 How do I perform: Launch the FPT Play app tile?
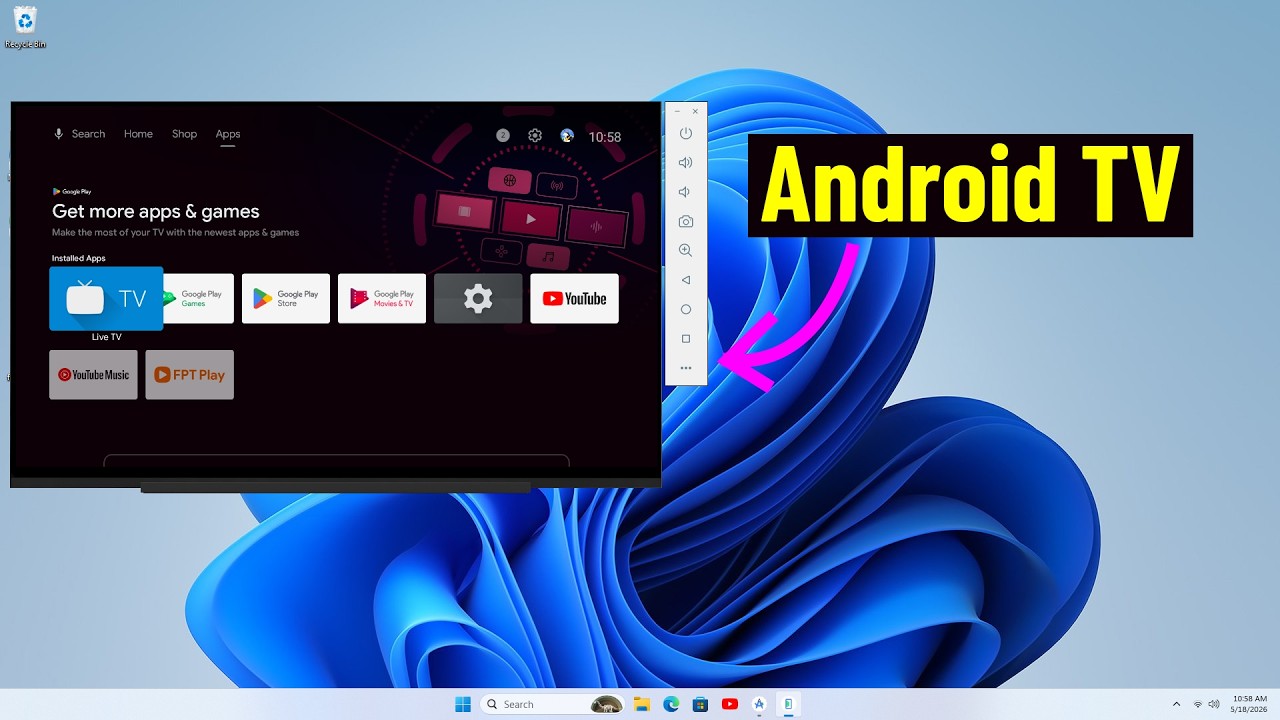(x=190, y=375)
